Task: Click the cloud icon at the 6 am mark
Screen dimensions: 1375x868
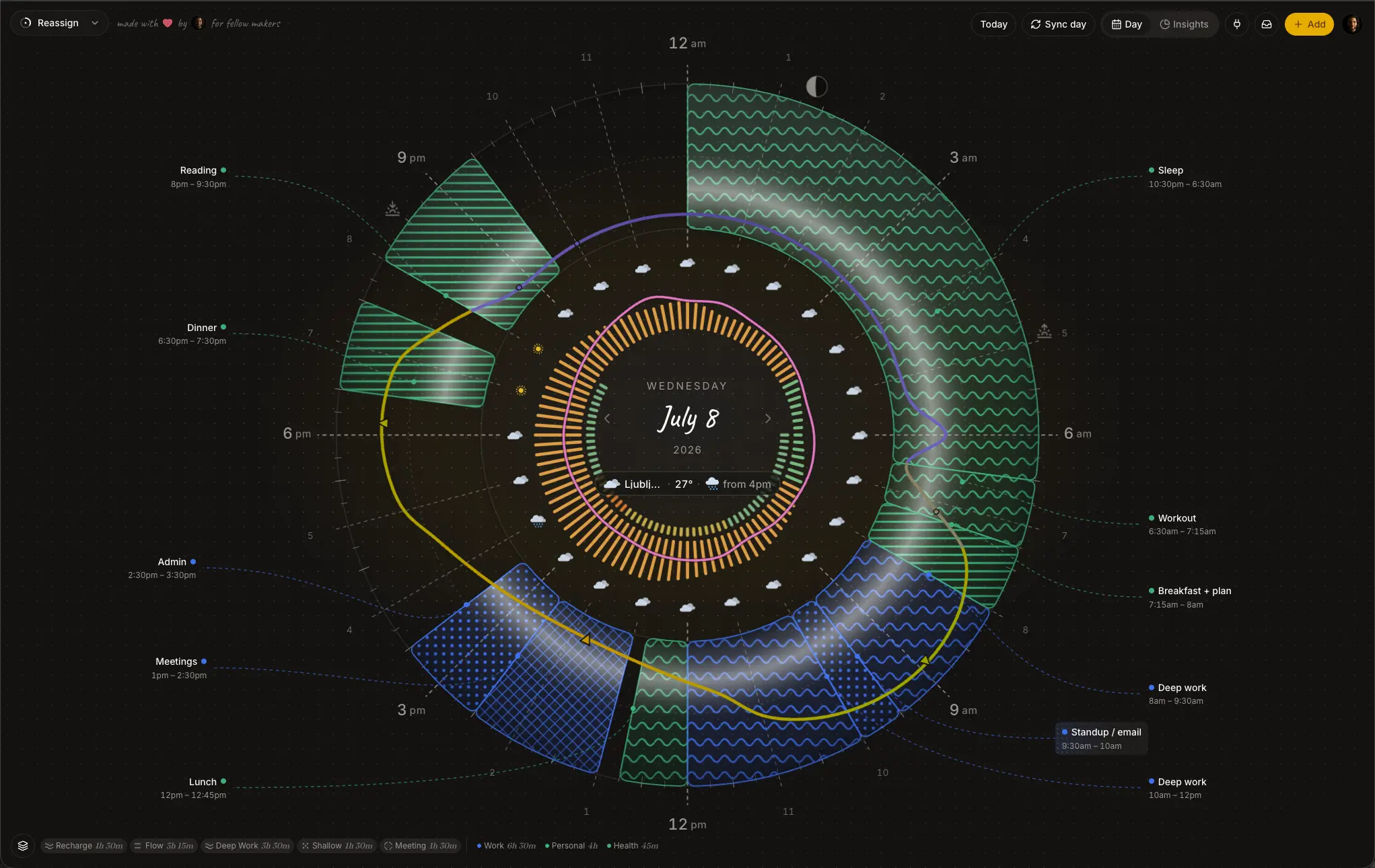Action: pos(859,435)
